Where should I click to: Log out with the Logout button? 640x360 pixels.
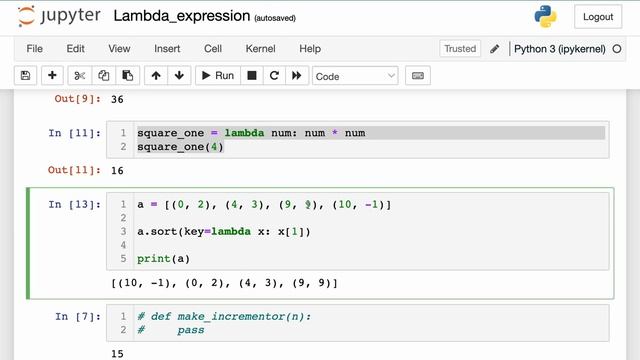pos(598,17)
